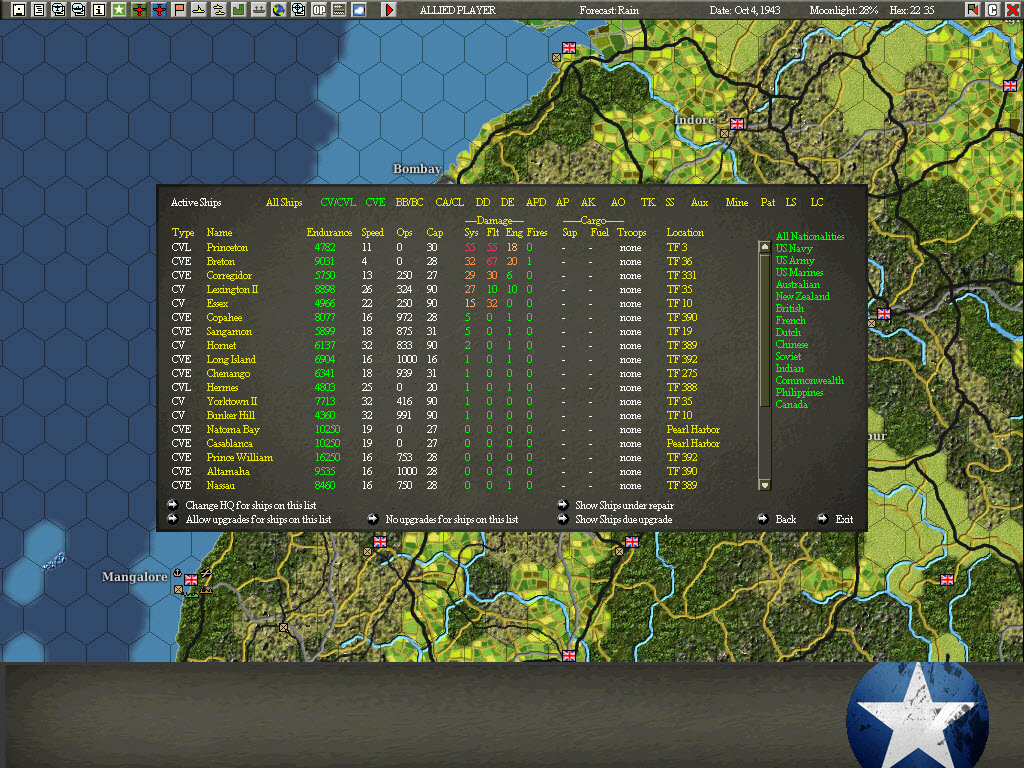Click red plane on green background icon

tap(139, 10)
